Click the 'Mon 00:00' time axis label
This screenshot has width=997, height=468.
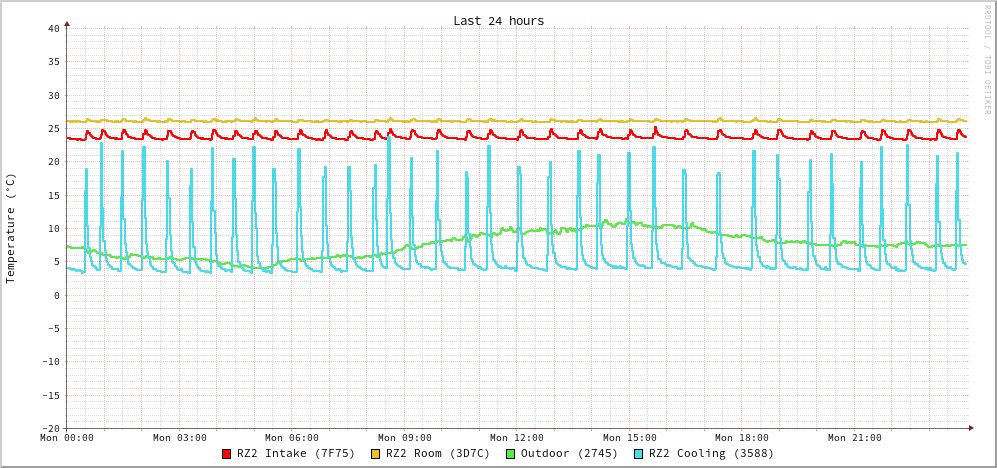pos(67,437)
